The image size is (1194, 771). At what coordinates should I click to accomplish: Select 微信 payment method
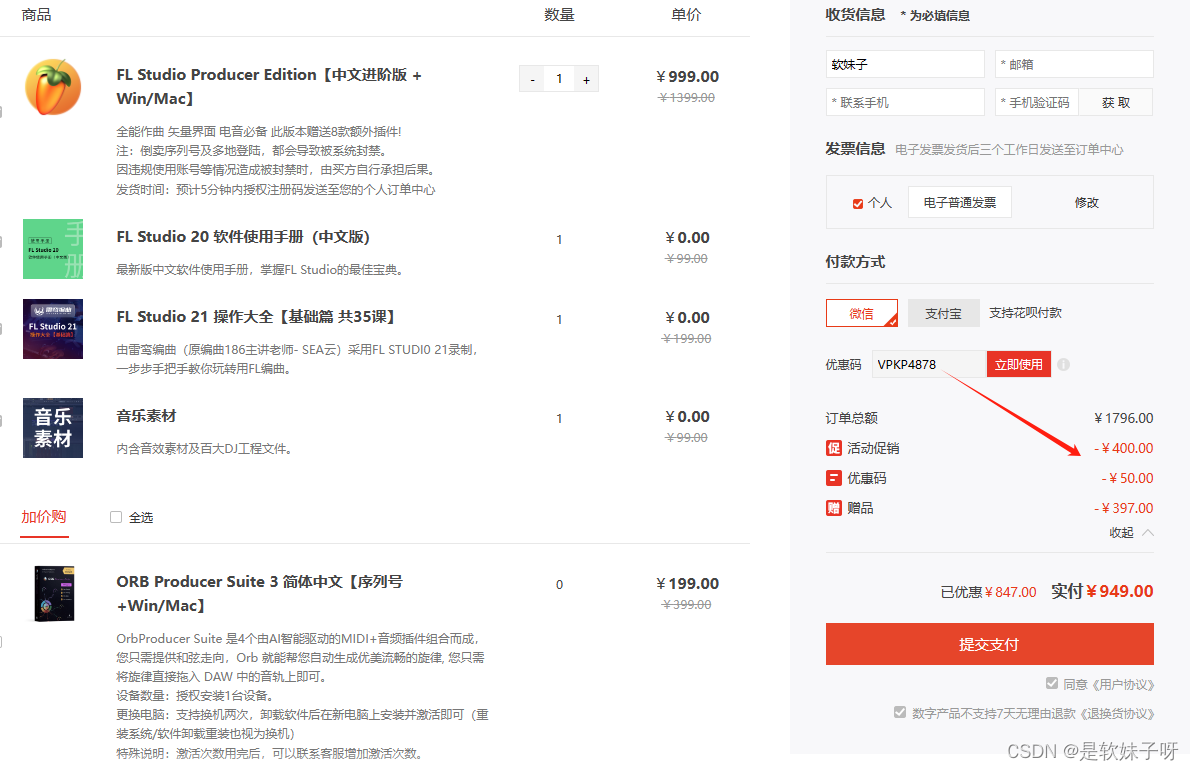(x=862, y=313)
